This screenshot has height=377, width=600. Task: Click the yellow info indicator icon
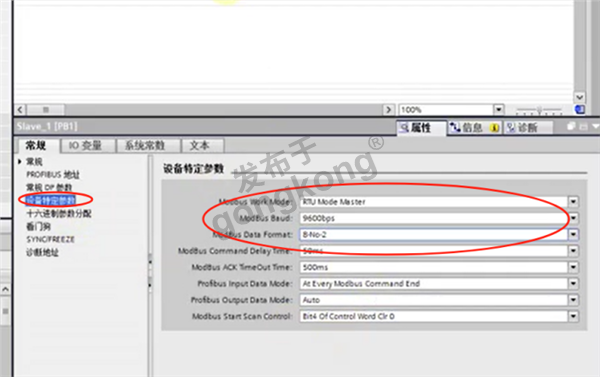(x=494, y=128)
